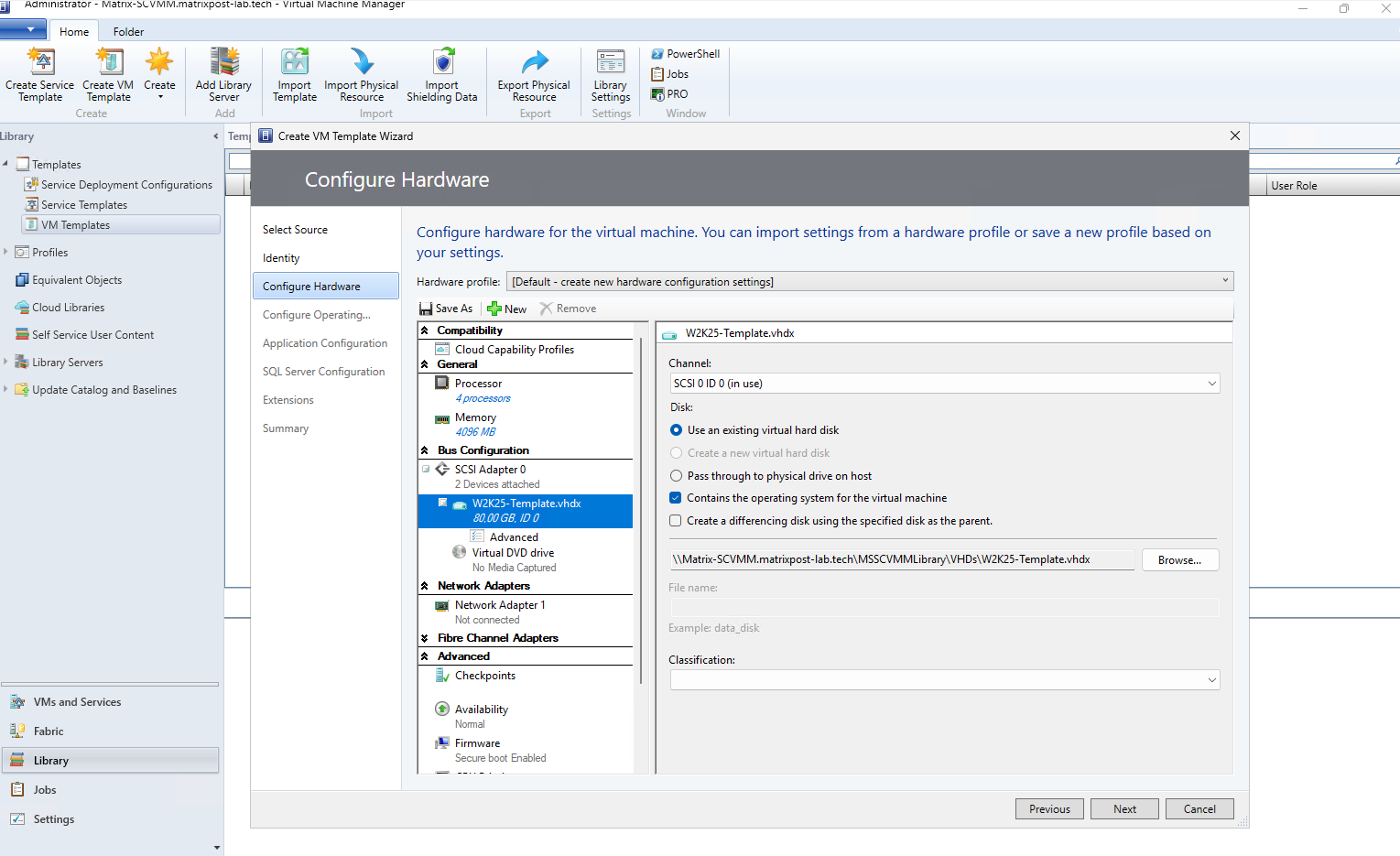Image resolution: width=1400 pixels, height=856 pixels.
Task: Click the green New hardware plus icon
Action: [494, 309]
